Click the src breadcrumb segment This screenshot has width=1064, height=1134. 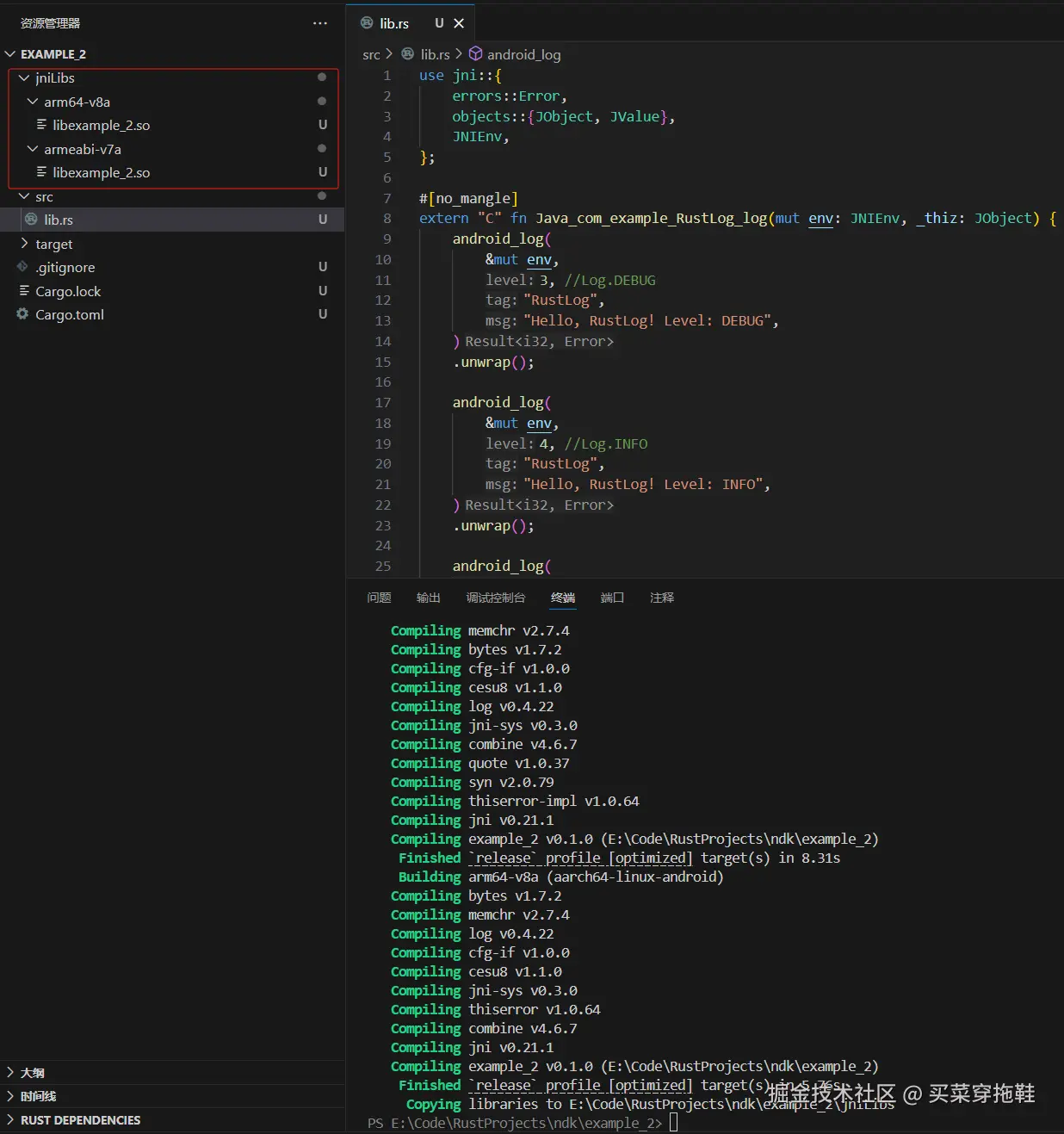[x=371, y=54]
